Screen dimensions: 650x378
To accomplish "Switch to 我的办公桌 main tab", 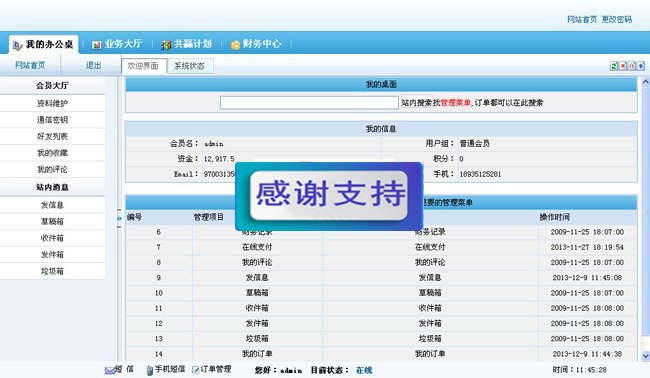I will 44,44.
